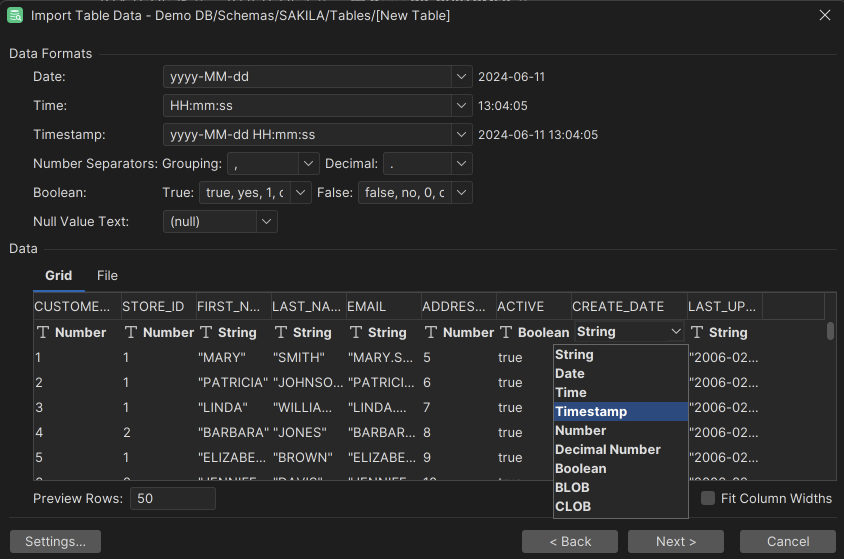Click the type icon in LAST_UPDATE column
The image size is (844, 559).
tap(698, 332)
